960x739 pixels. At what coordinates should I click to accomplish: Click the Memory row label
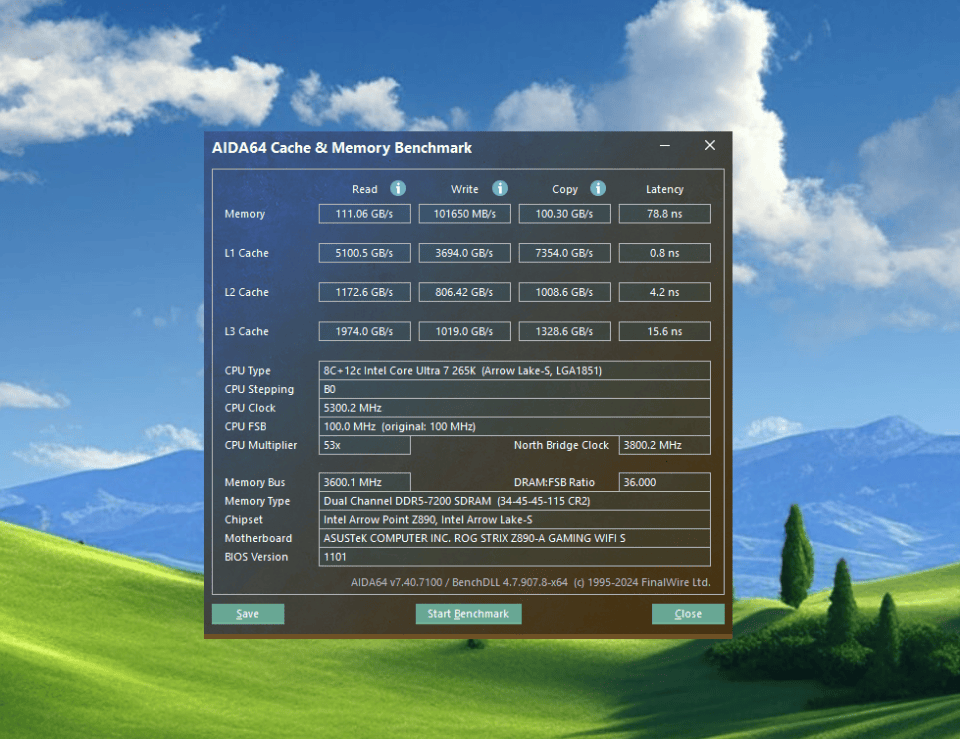point(245,214)
